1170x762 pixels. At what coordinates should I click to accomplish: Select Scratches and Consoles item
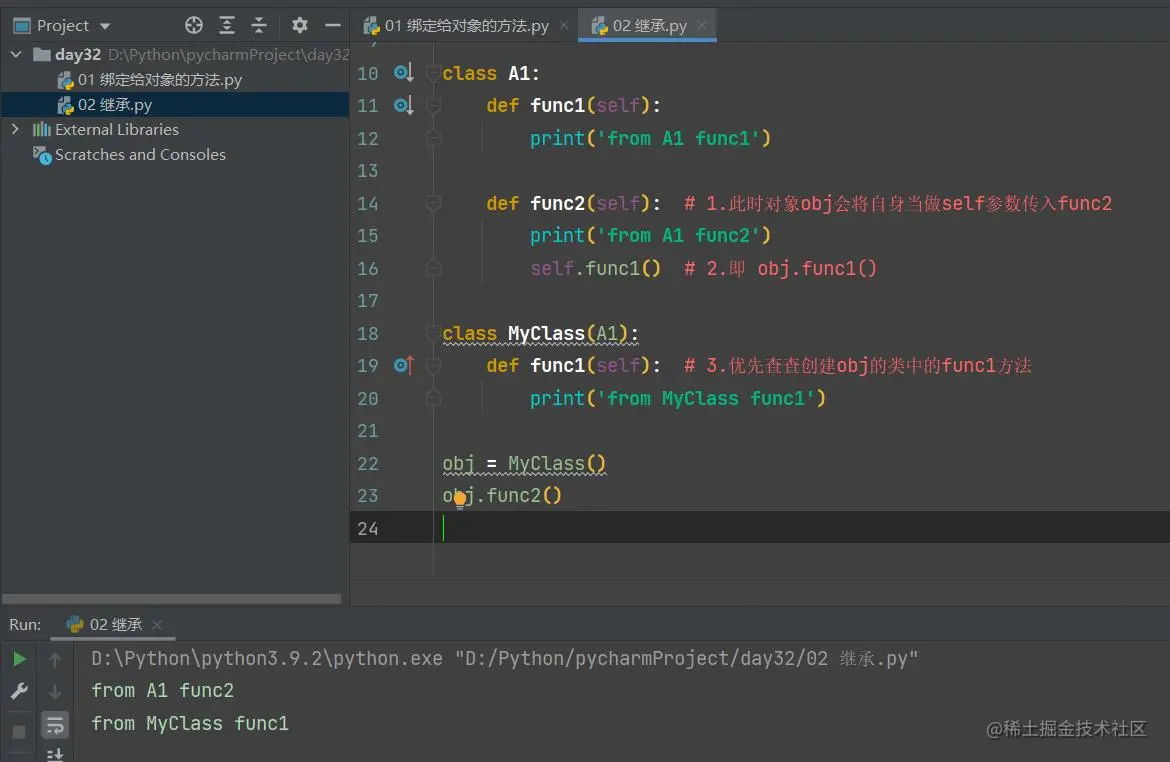(x=140, y=154)
